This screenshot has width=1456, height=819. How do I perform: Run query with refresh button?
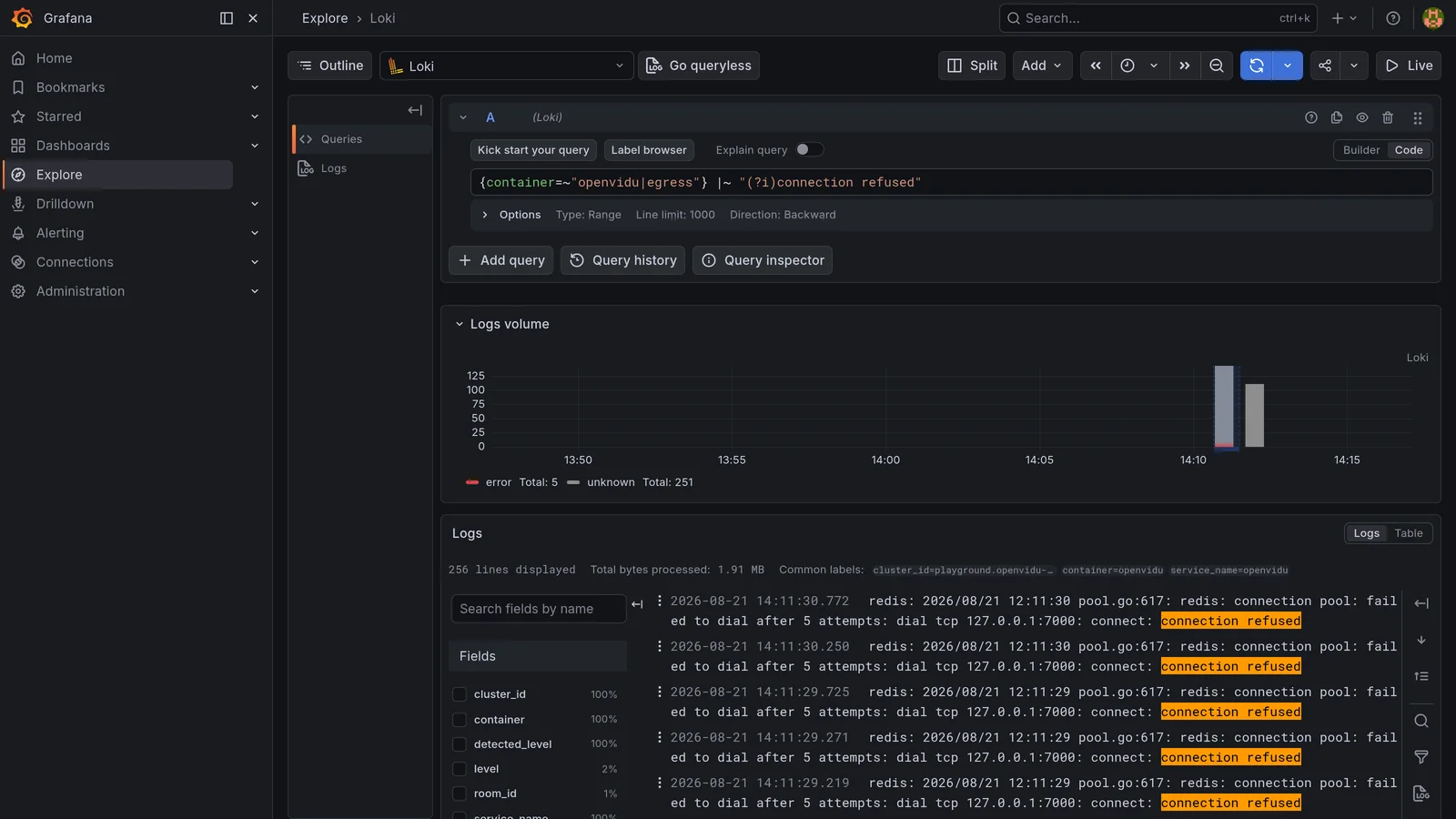(x=1257, y=66)
